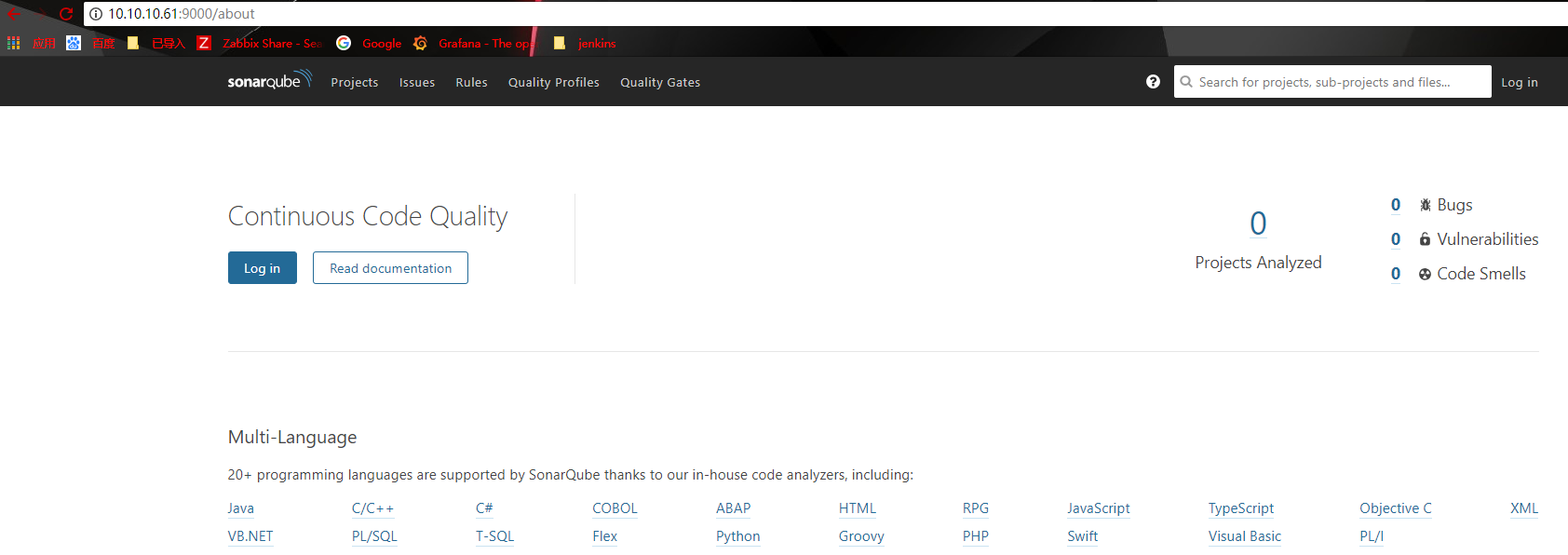The image size is (1568, 555).
Task: Open the Groovy language link
Action: click(861, 536)
